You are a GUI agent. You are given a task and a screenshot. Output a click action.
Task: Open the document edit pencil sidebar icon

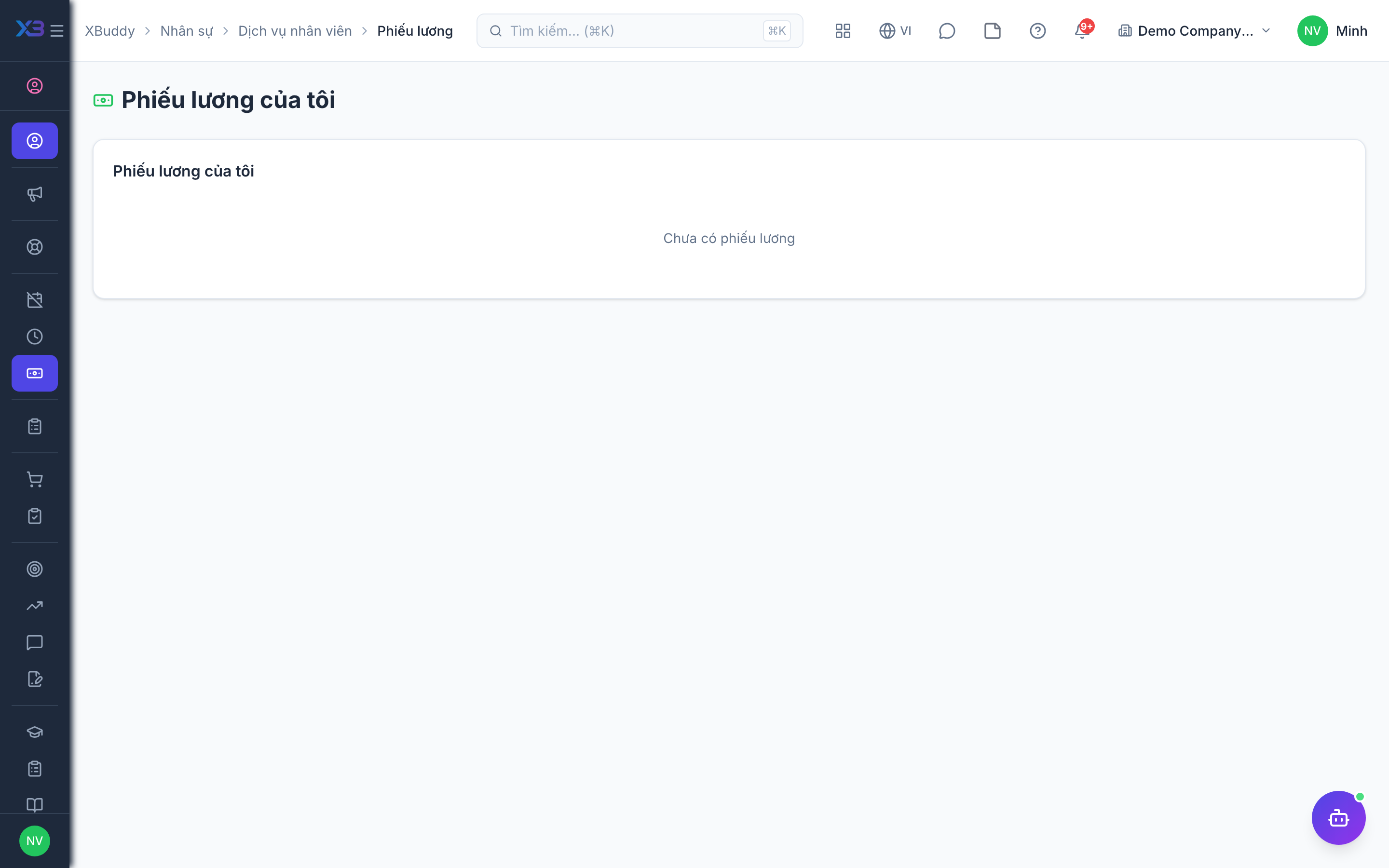pyautogui.click(x=34, y=679)
